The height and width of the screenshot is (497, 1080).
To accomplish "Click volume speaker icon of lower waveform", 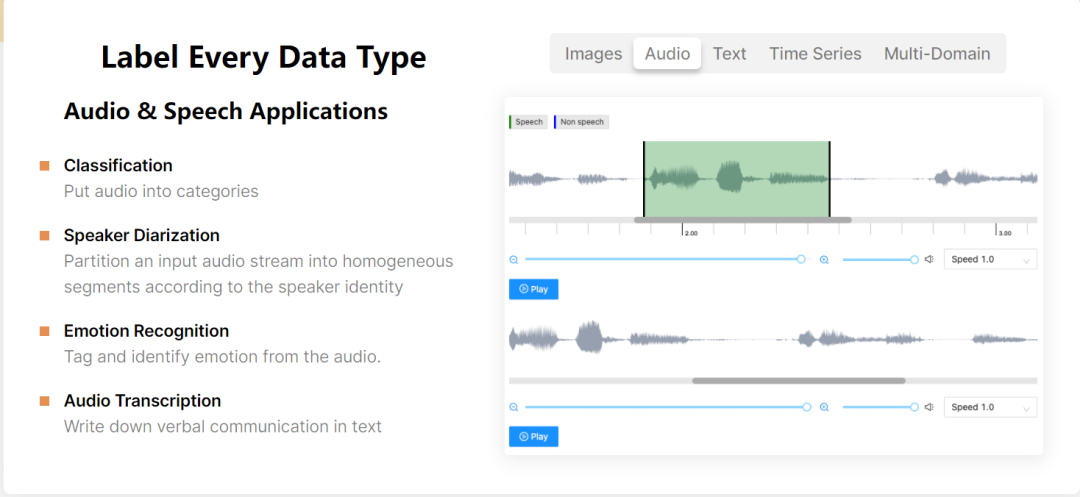I will coord(929,407).
